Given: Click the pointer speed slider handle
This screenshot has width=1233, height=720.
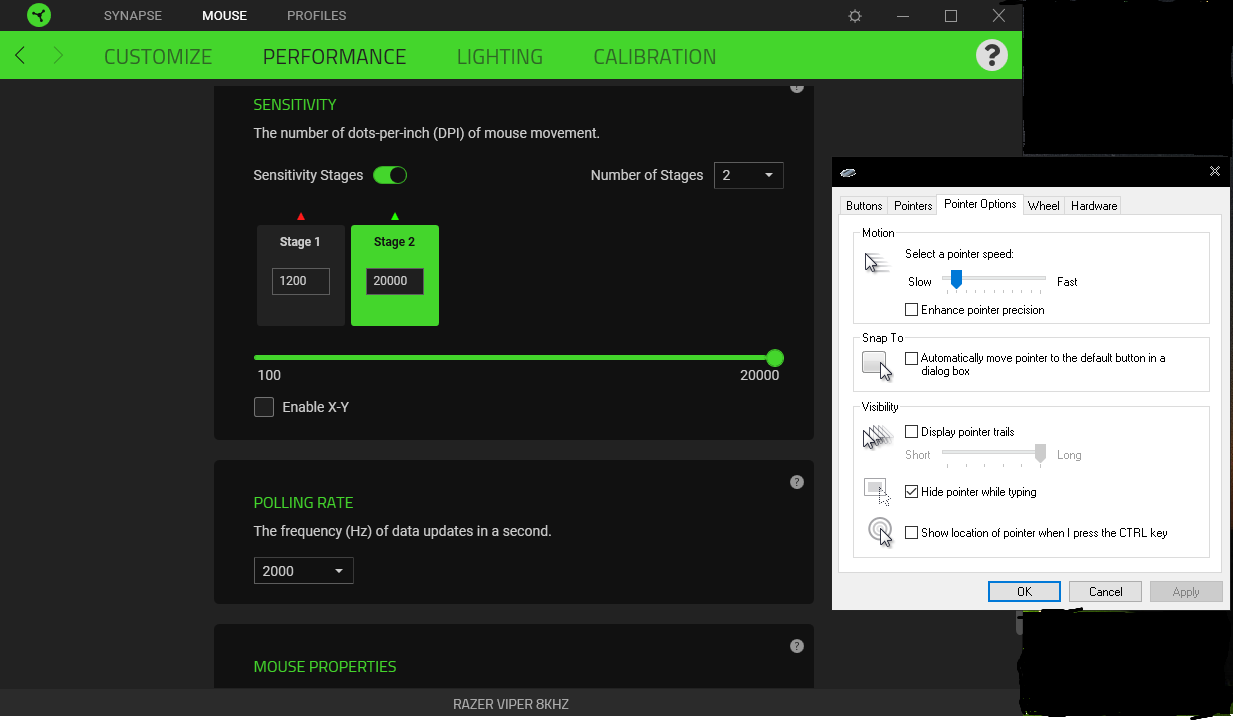Looking at the screenshot, I should [x=956, y=280].
